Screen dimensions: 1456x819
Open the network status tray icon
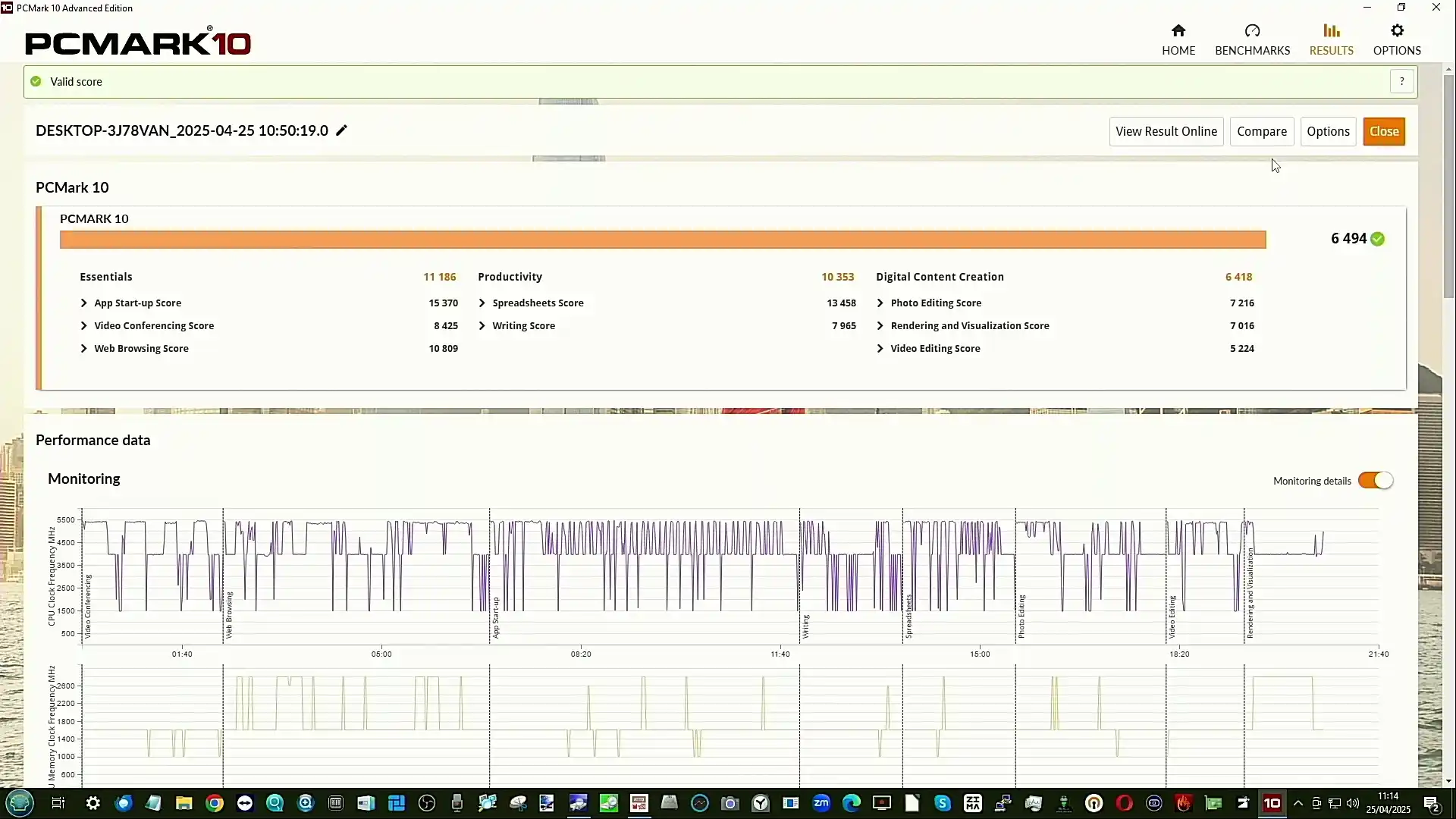tap(1335, 803)
